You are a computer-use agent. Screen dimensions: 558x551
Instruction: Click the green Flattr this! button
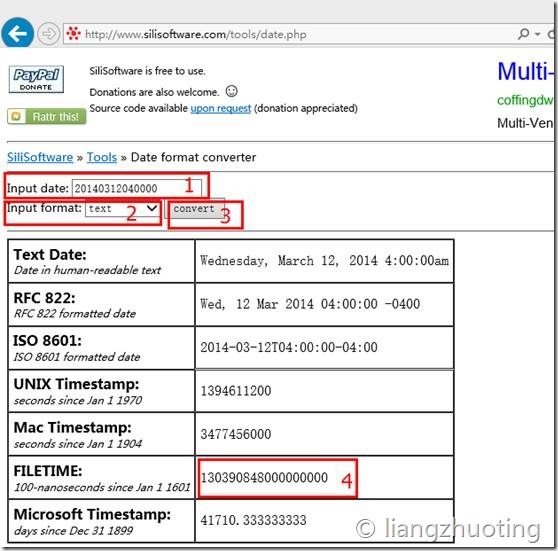[x=47, y=116]
